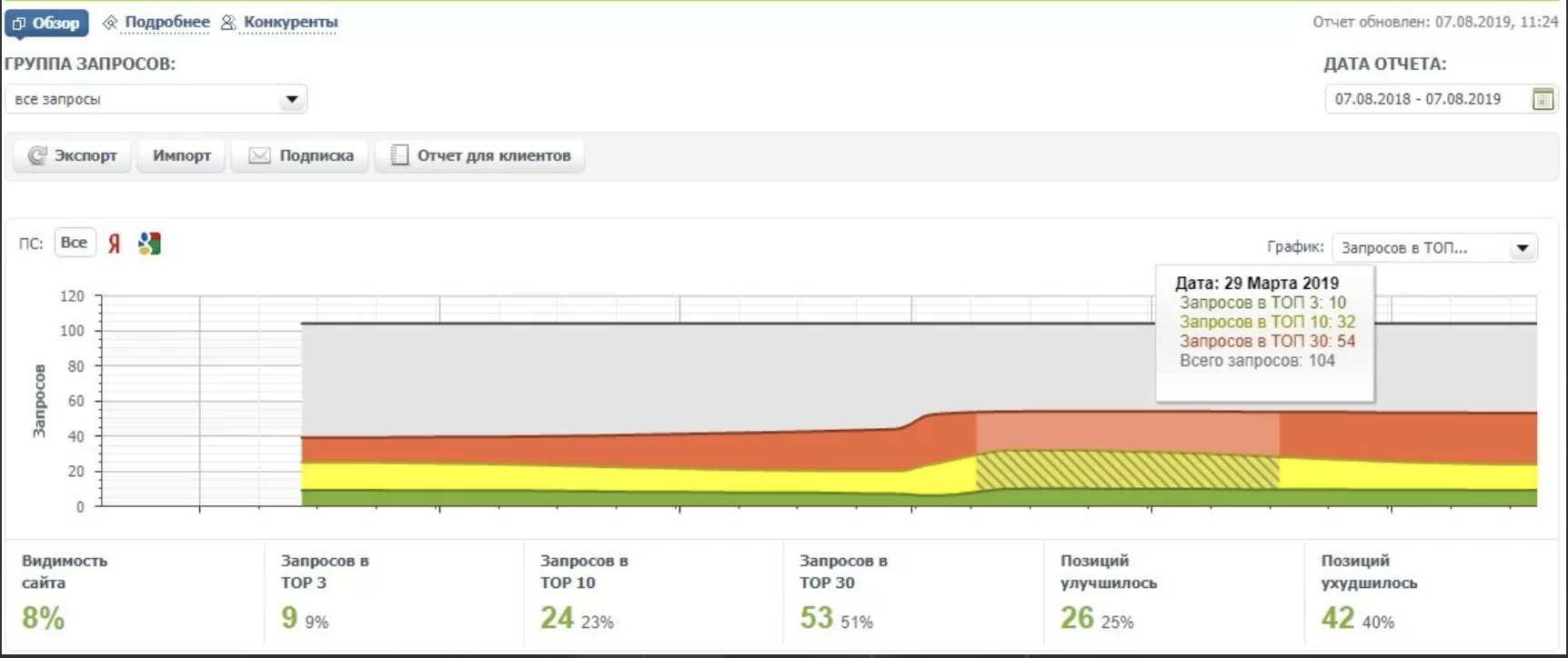This screenshot has height=658, width=1568.
Task: Click the Импорт button
Action: pyautogui.click(x=182, y=155)
